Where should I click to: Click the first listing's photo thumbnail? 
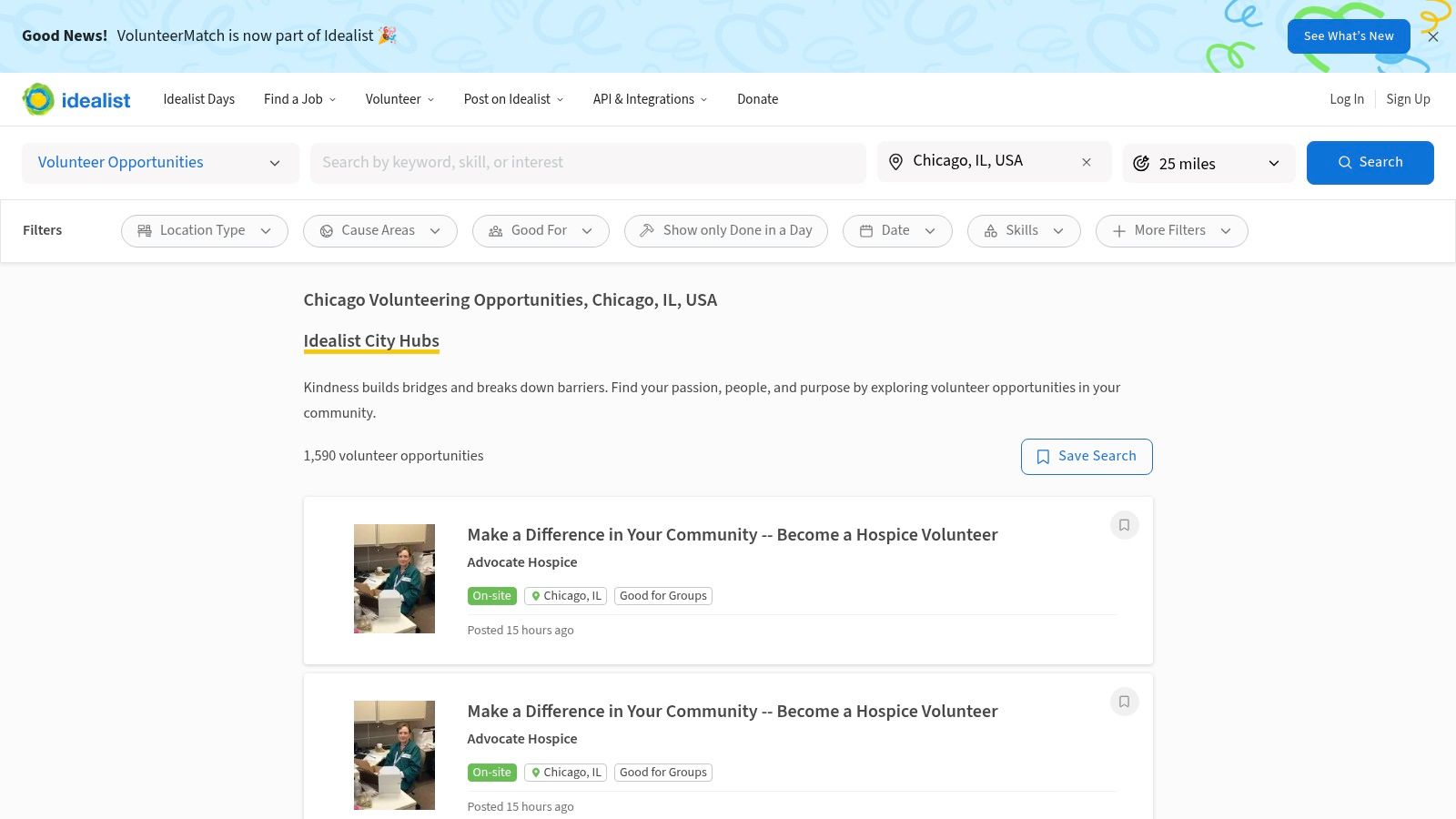click(394, 579)
